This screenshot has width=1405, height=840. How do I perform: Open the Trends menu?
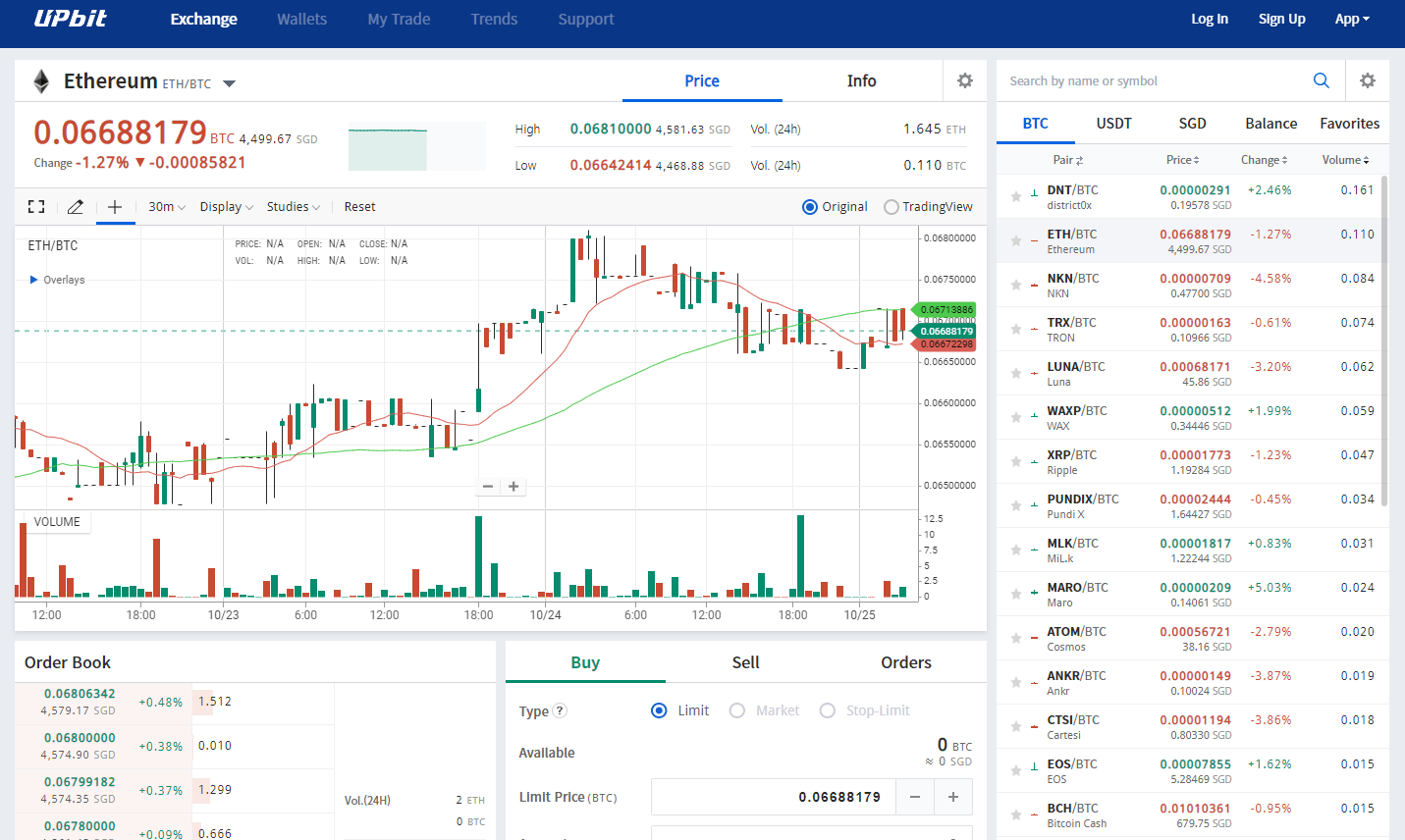click(x=494, y=19)
